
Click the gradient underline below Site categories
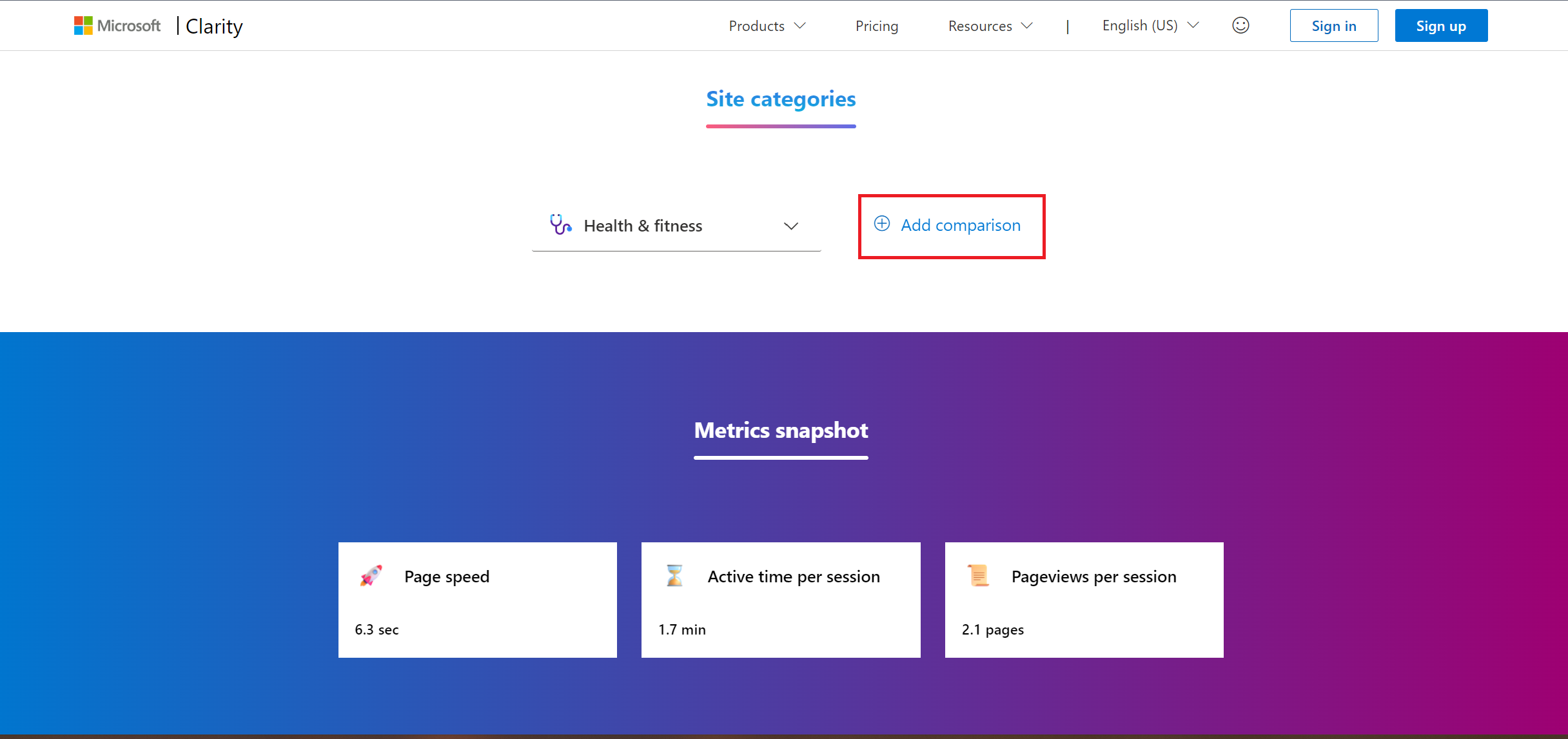click(x=781, y=126)
